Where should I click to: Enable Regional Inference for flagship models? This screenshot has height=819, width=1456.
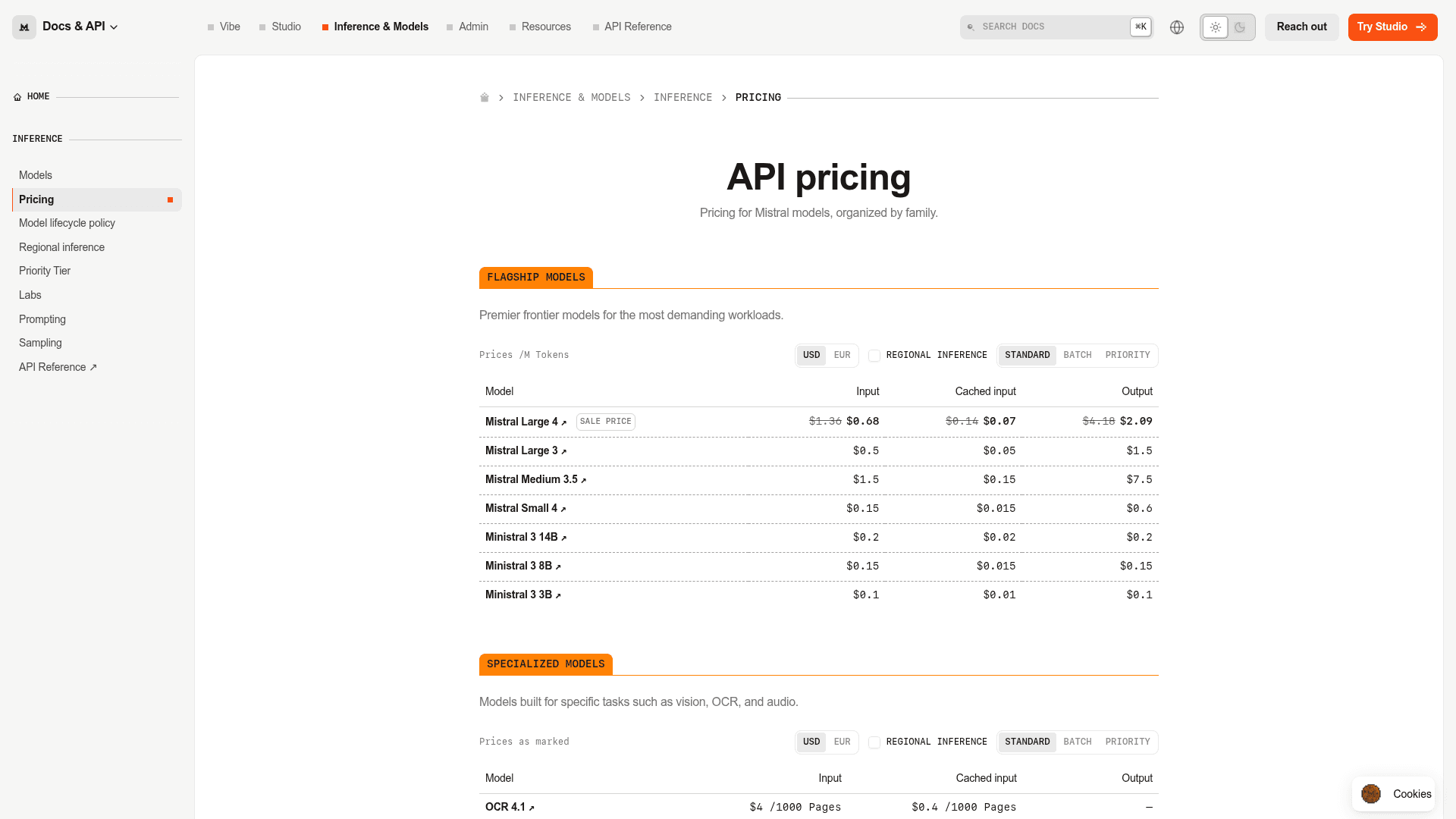pos(874,356)
